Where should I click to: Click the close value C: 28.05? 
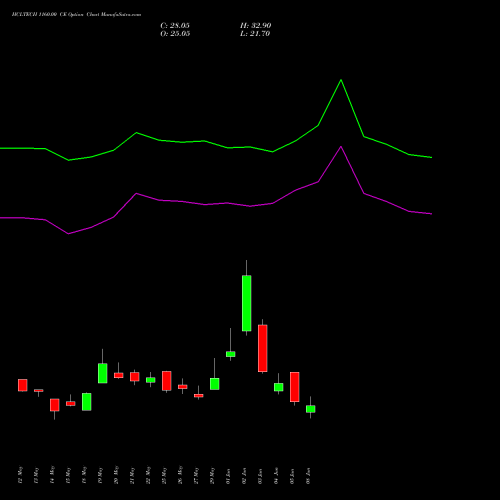175,26
